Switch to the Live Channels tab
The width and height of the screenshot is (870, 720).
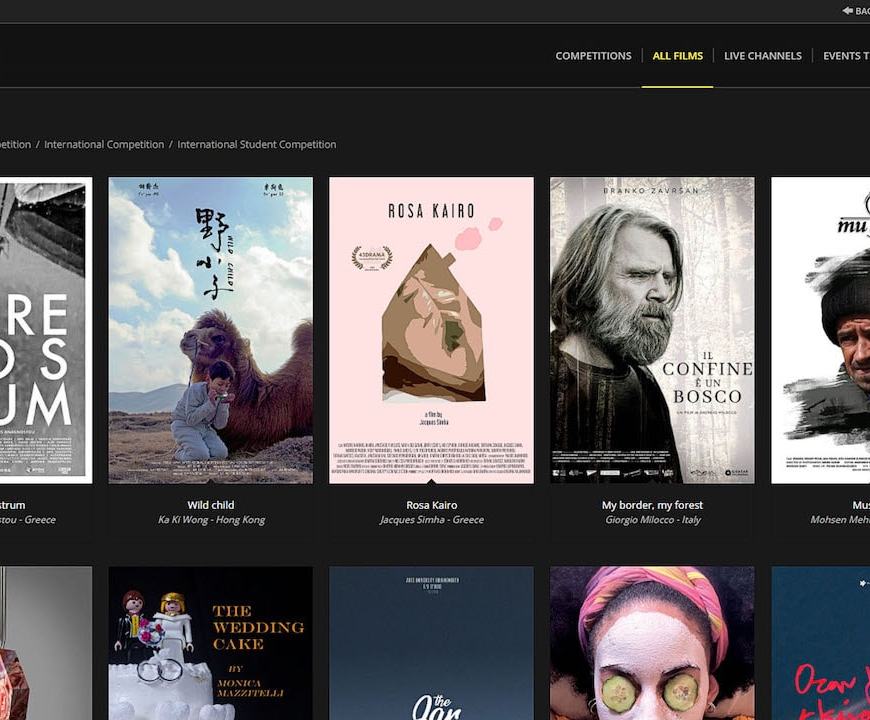pyautogui.click(x=762, y=56)
